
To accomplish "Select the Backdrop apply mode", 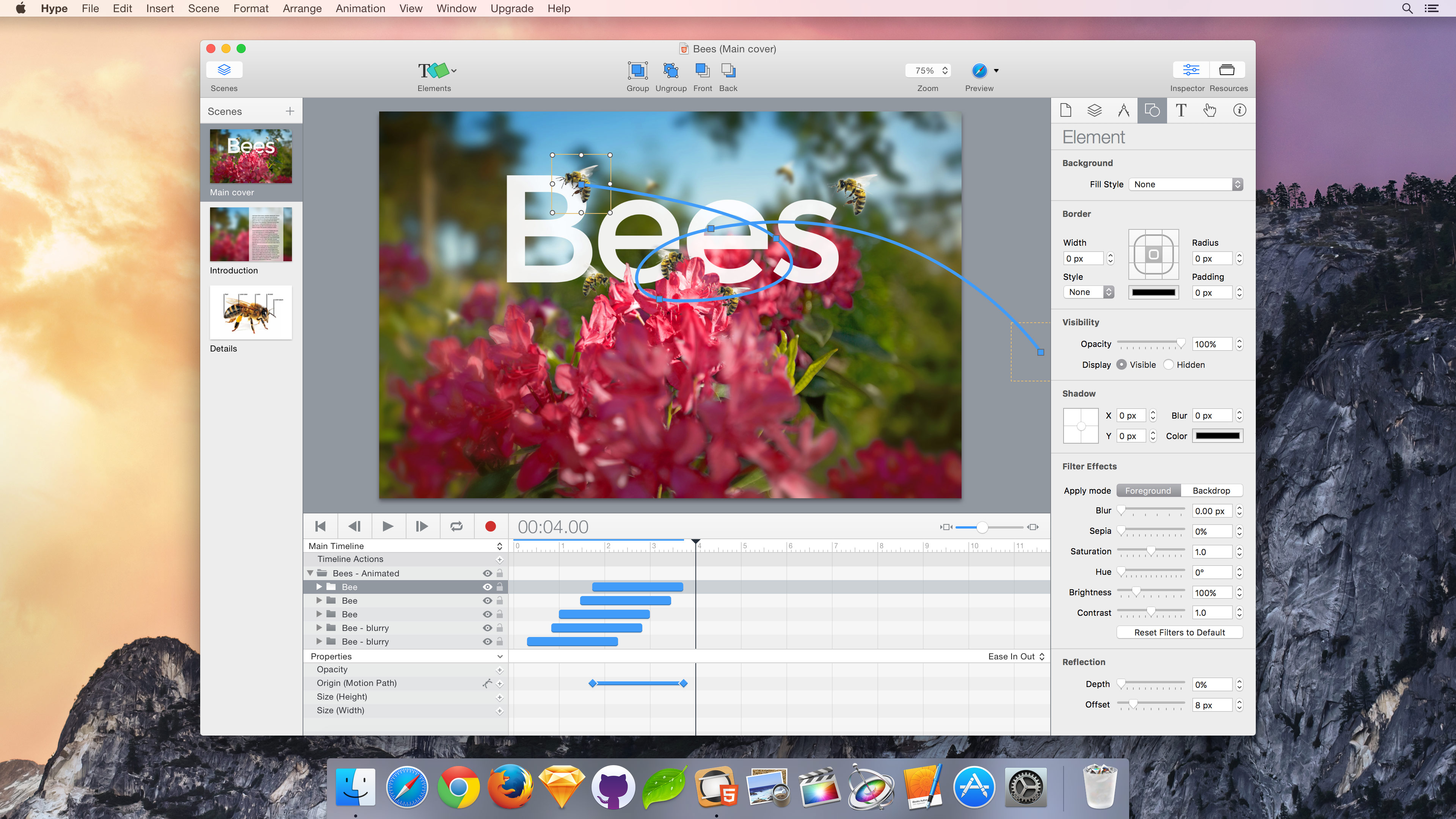I will tap(1211, 491).
